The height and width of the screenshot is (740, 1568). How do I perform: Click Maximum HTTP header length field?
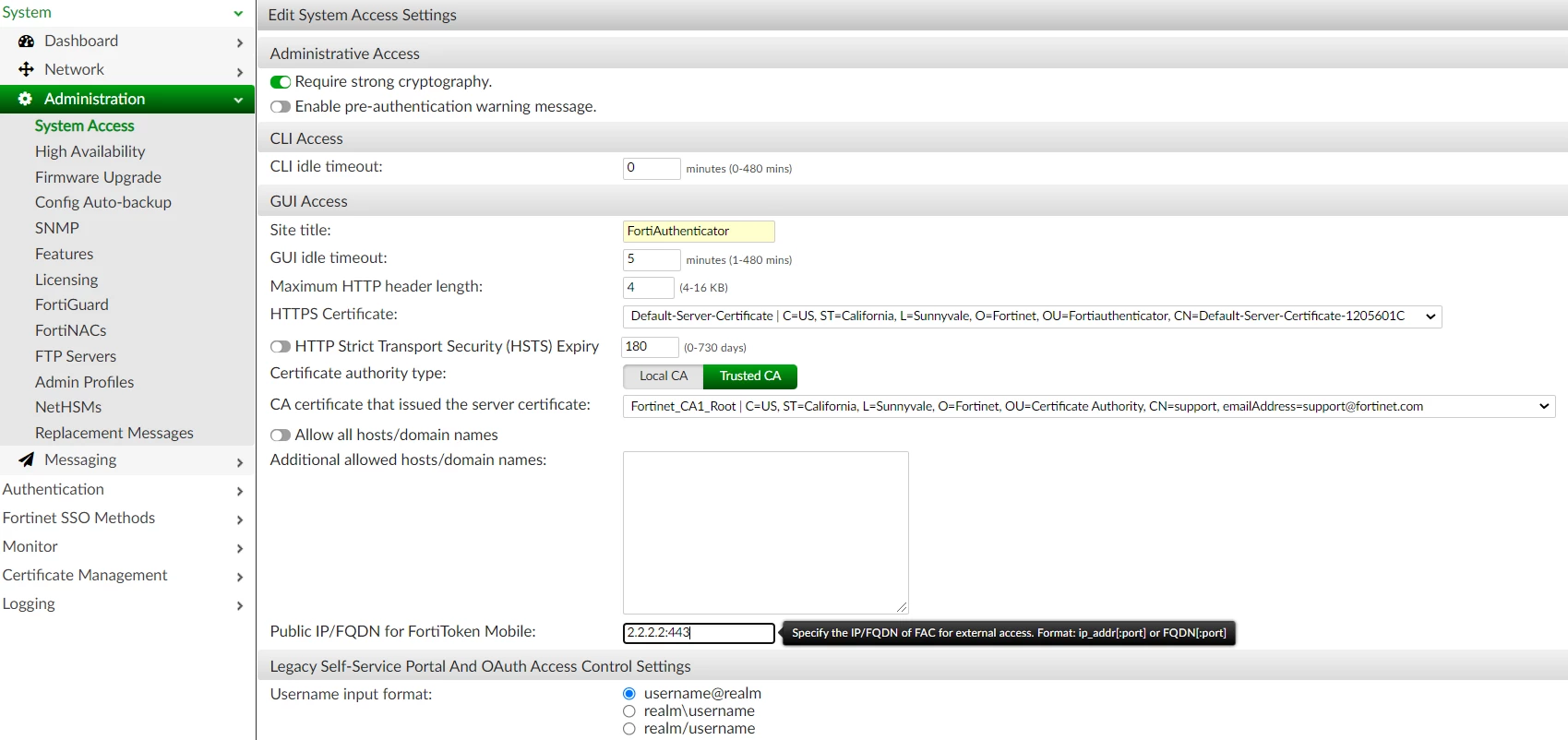[648, 288]
